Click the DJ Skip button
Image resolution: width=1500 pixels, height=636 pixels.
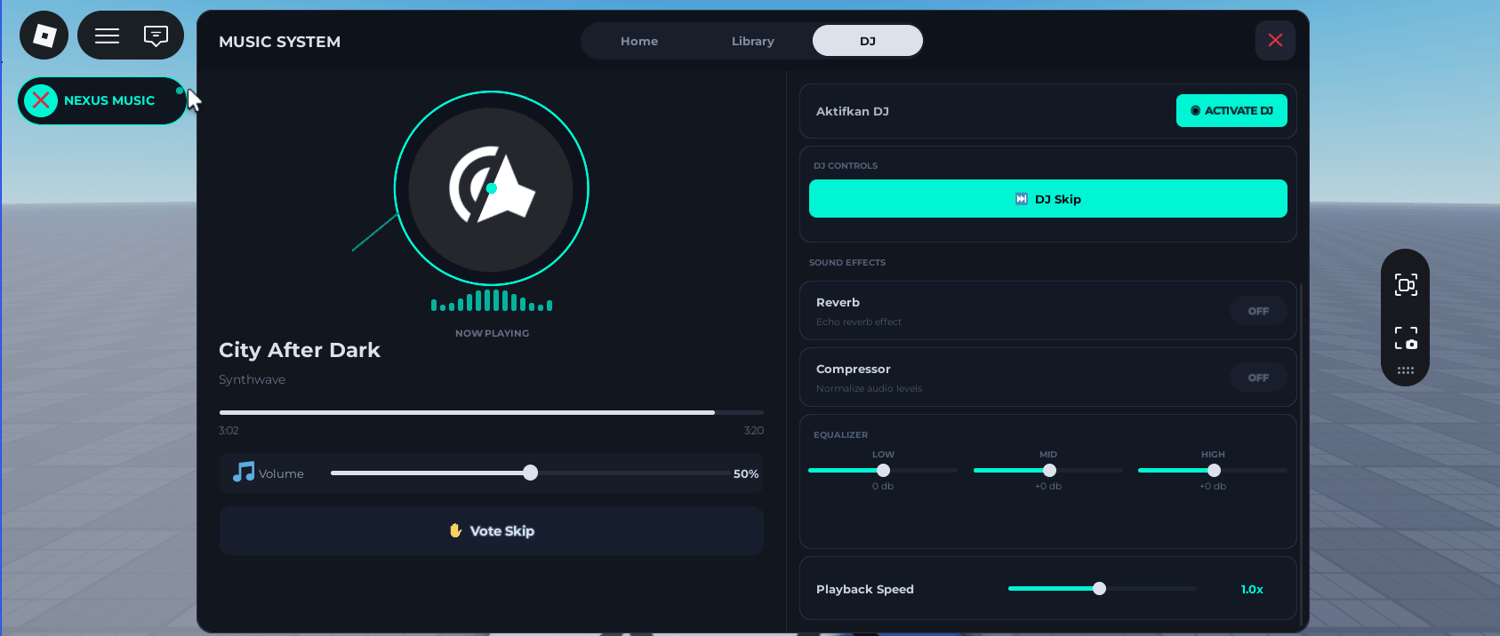[x=1048, y=199]
